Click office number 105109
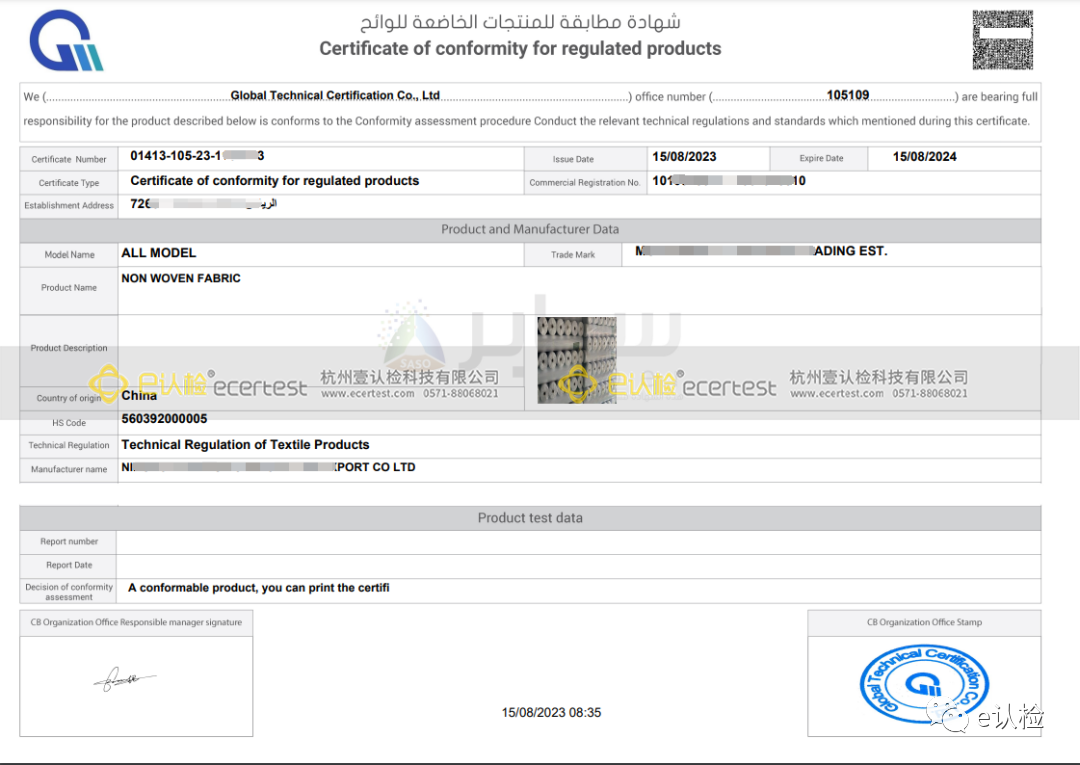This screenshot has width=1080, height=765. pyautogui.click(x=848, y=95)
